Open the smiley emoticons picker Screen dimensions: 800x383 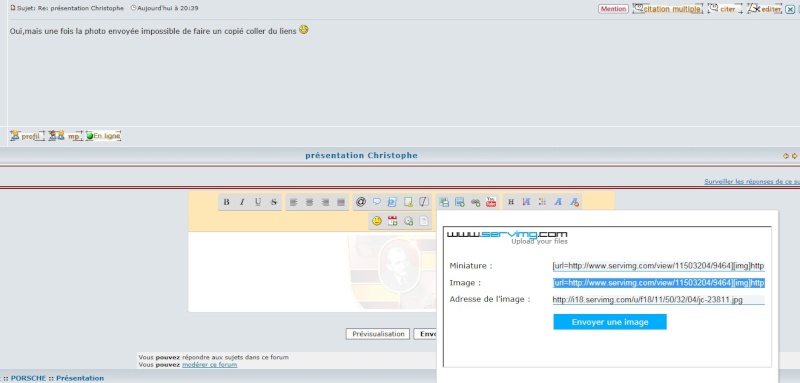[377, 221]
